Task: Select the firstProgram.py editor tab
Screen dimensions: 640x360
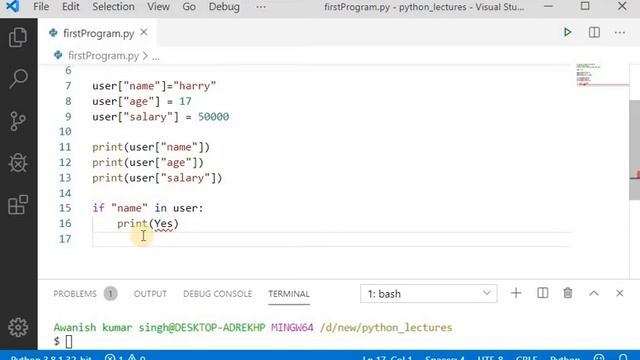Action: click(98, 33)
